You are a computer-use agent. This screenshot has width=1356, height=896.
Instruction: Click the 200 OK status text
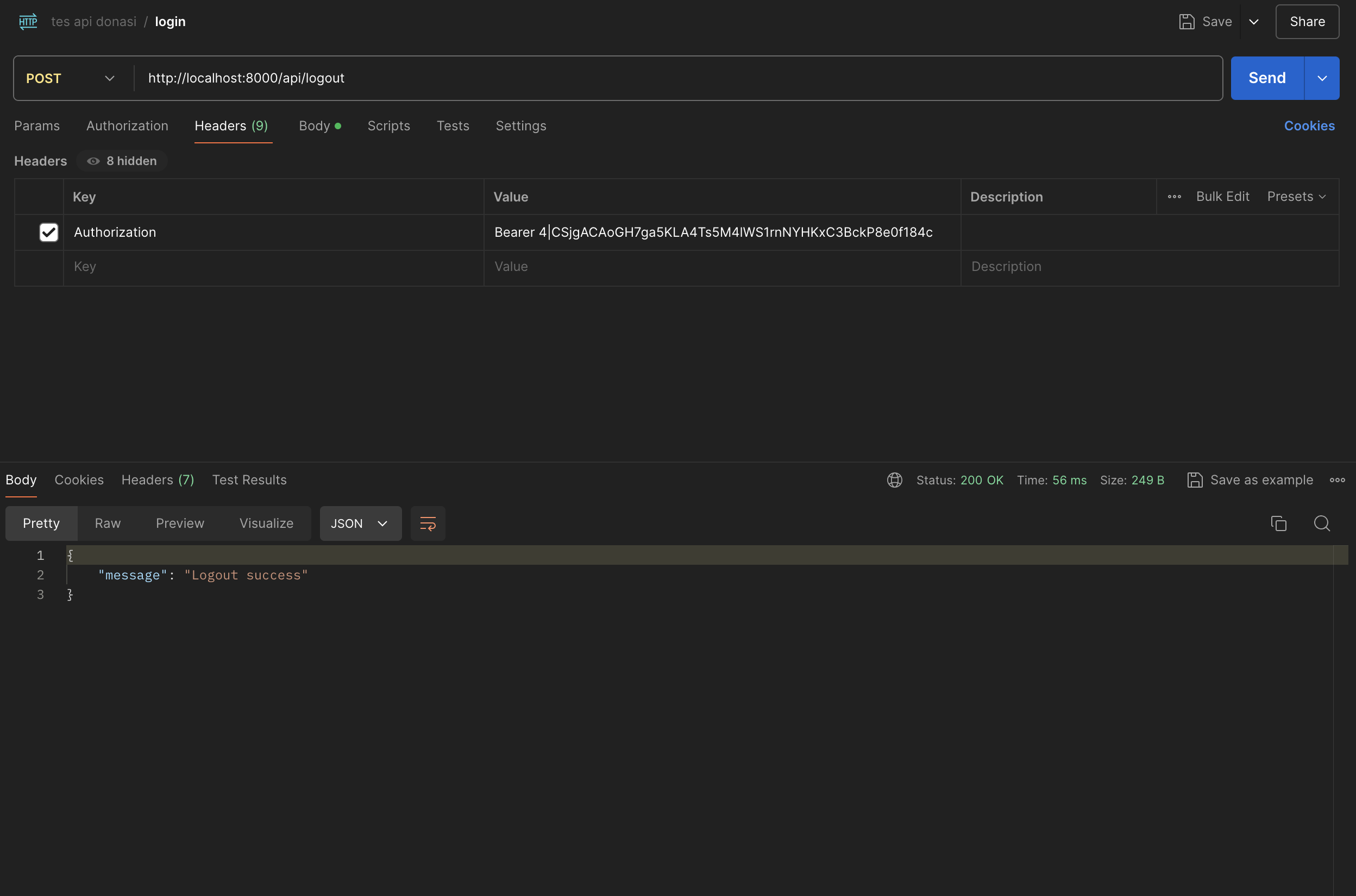(982, 480)
